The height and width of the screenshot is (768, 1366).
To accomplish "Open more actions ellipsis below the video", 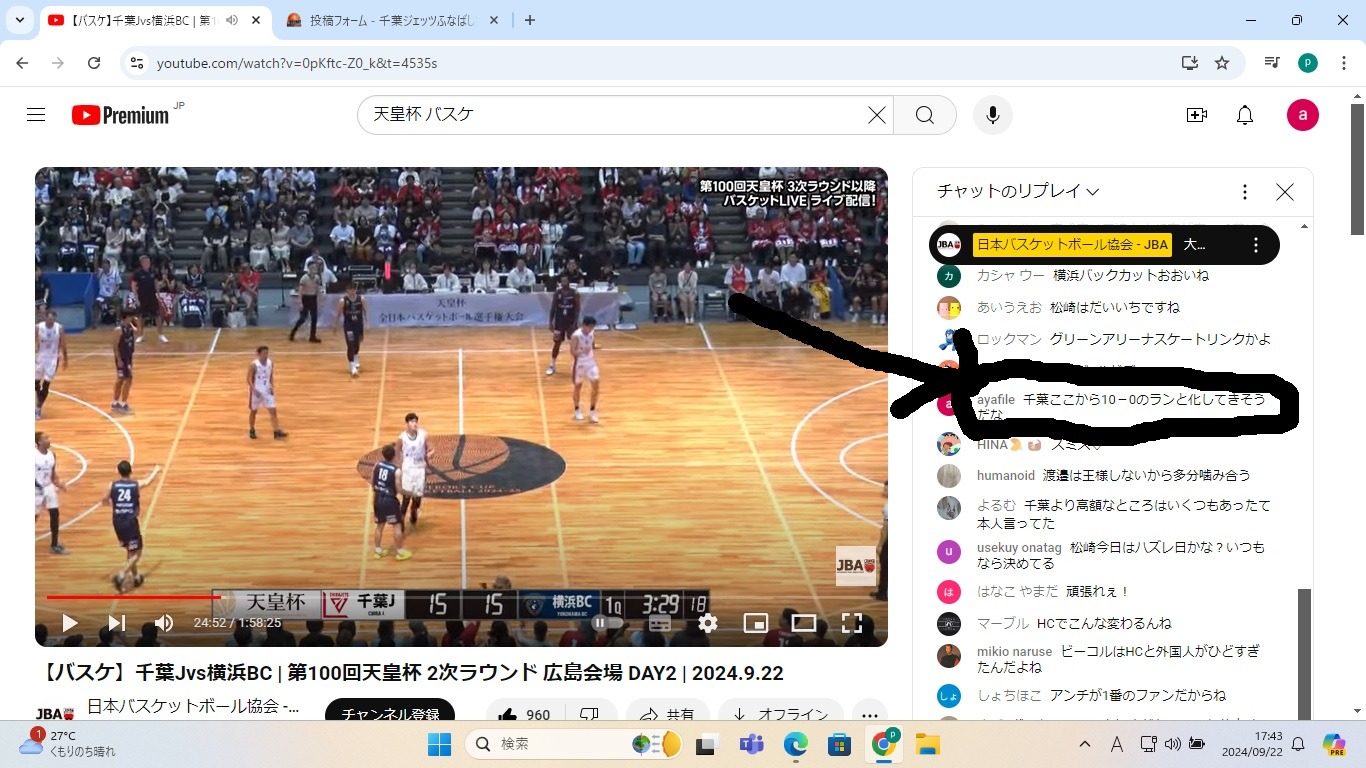I will coord(870,715).
